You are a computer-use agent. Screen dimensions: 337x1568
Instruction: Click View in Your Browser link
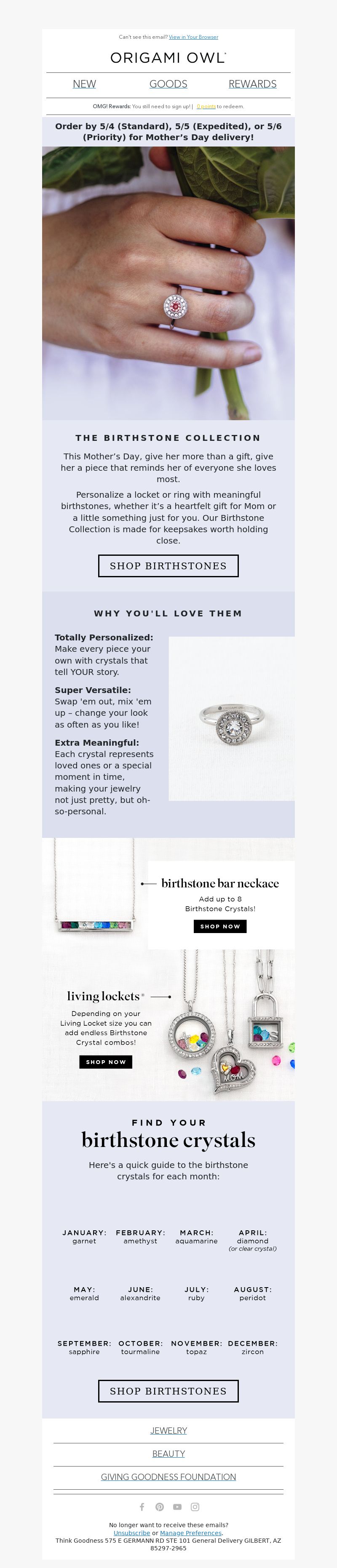coord(193,37)
